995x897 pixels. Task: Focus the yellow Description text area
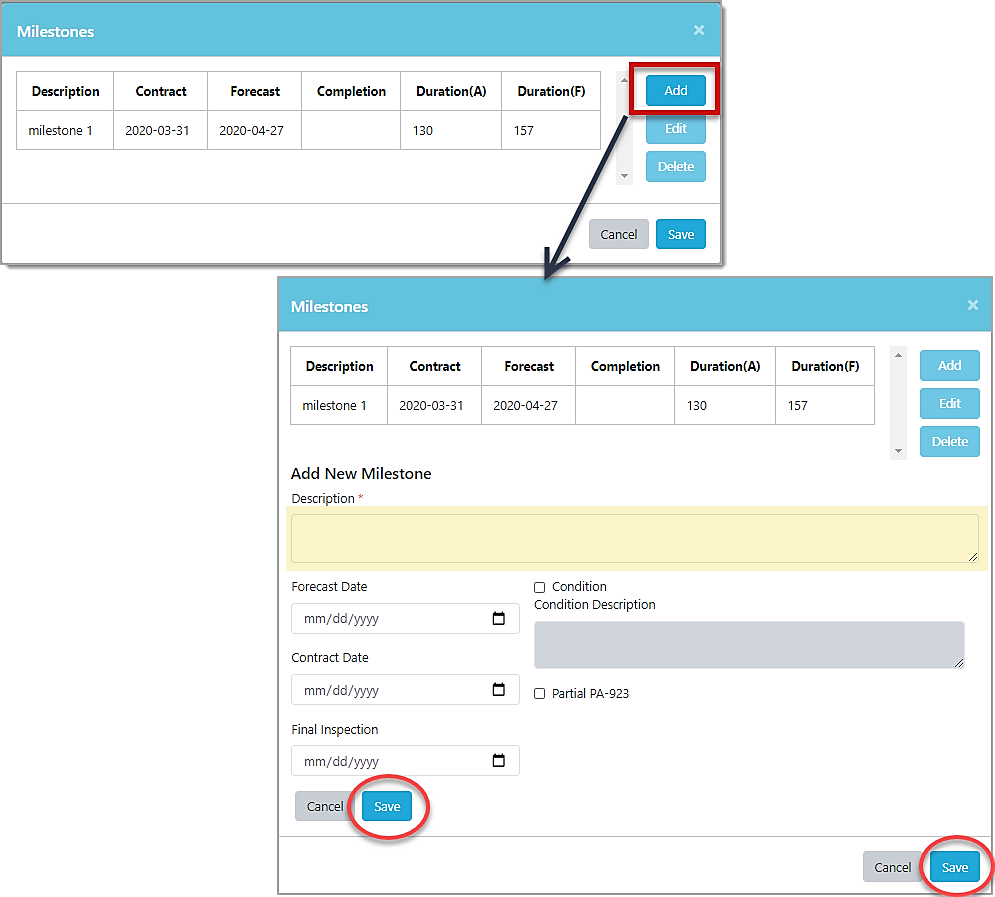coord(635,538)
